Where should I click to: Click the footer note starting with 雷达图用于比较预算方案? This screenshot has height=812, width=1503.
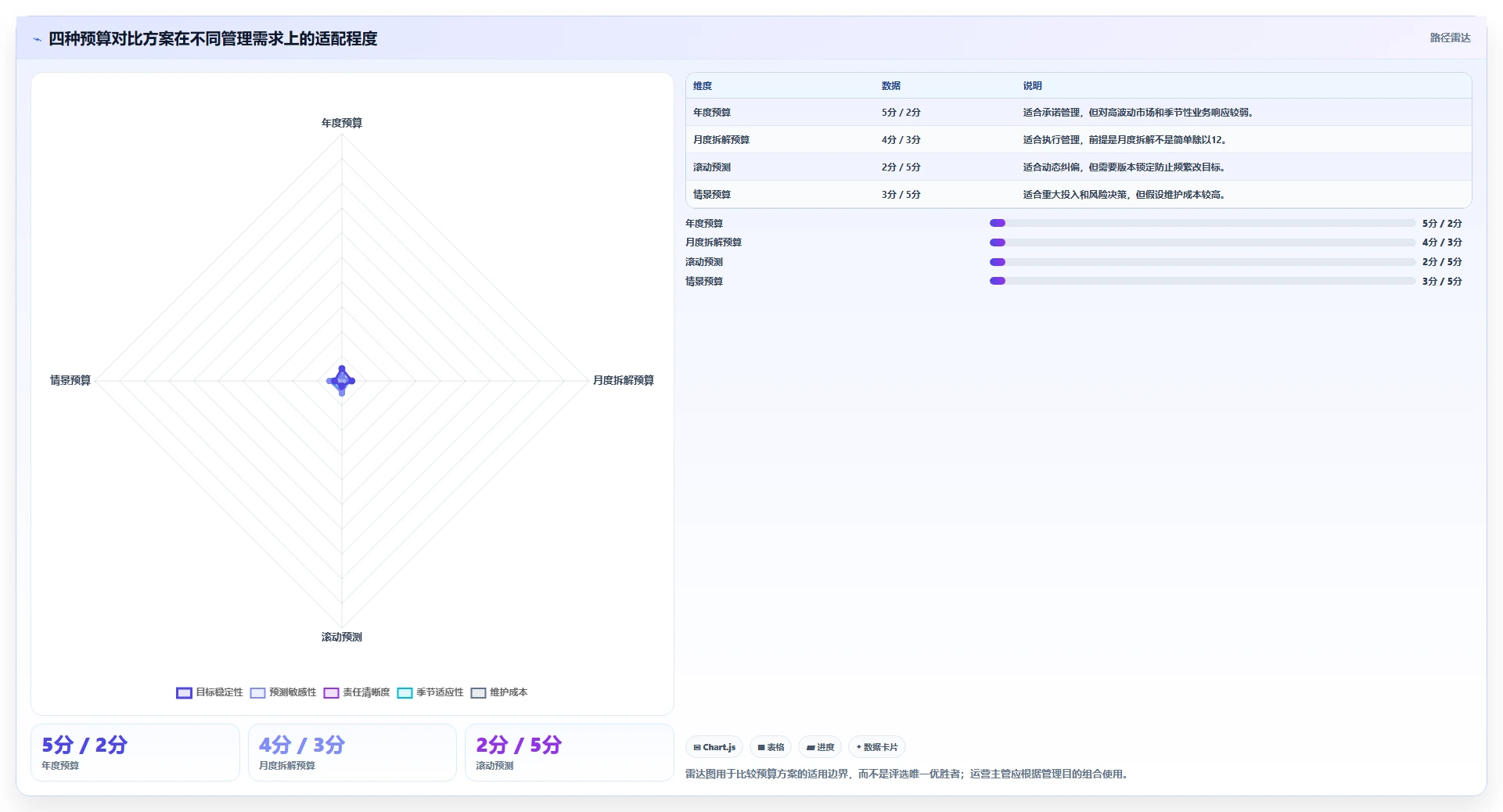pos(908,774)
